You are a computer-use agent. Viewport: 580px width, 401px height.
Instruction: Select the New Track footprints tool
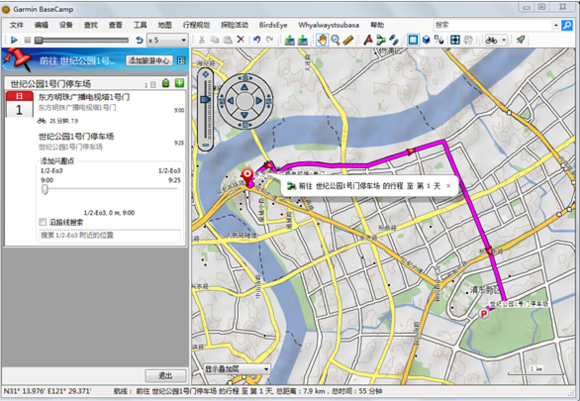(394, 40)
